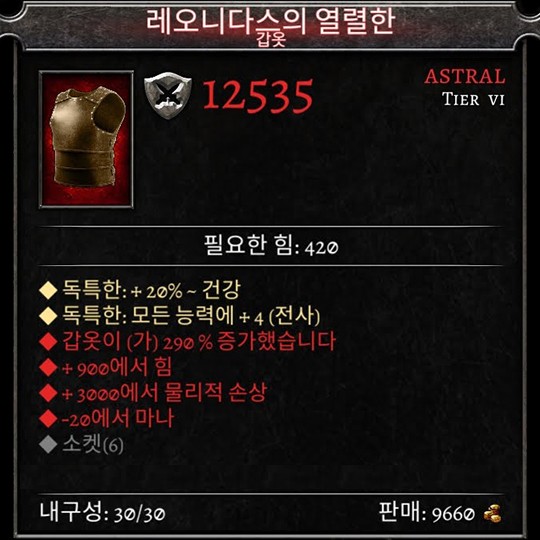Image resolution: width=540 pixels, height=540 pixels.
Task: Click the 갑옷 item type subtitle
Action: (x=271, y=40)
